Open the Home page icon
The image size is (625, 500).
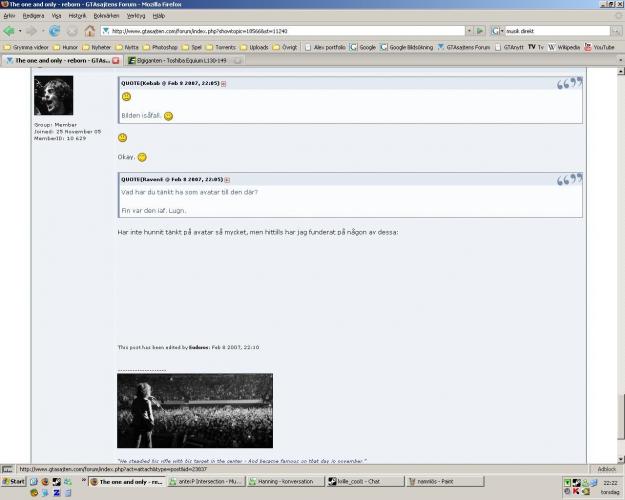tap(90, 31)
